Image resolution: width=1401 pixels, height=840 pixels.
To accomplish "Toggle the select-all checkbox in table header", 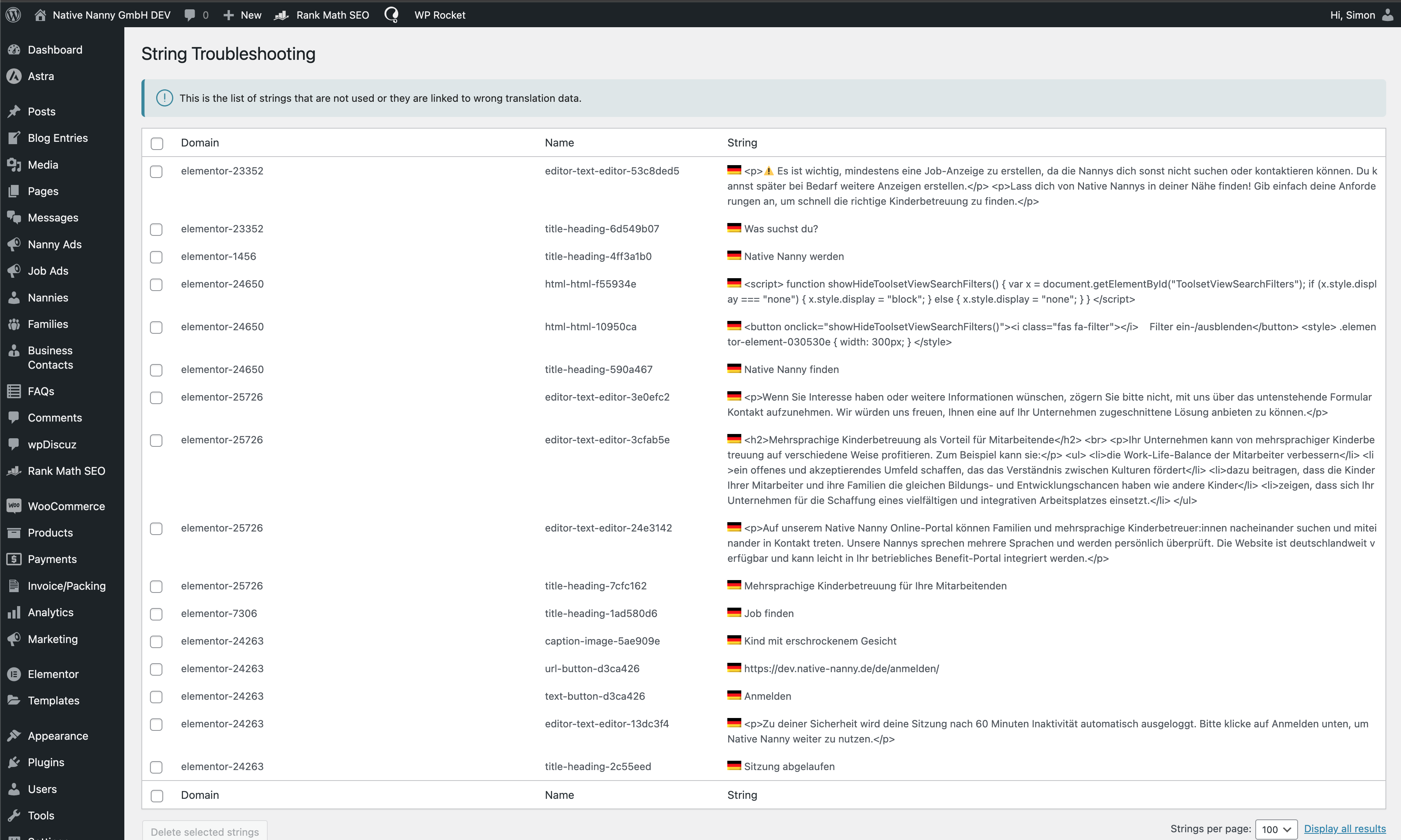I will coord(157,144).
